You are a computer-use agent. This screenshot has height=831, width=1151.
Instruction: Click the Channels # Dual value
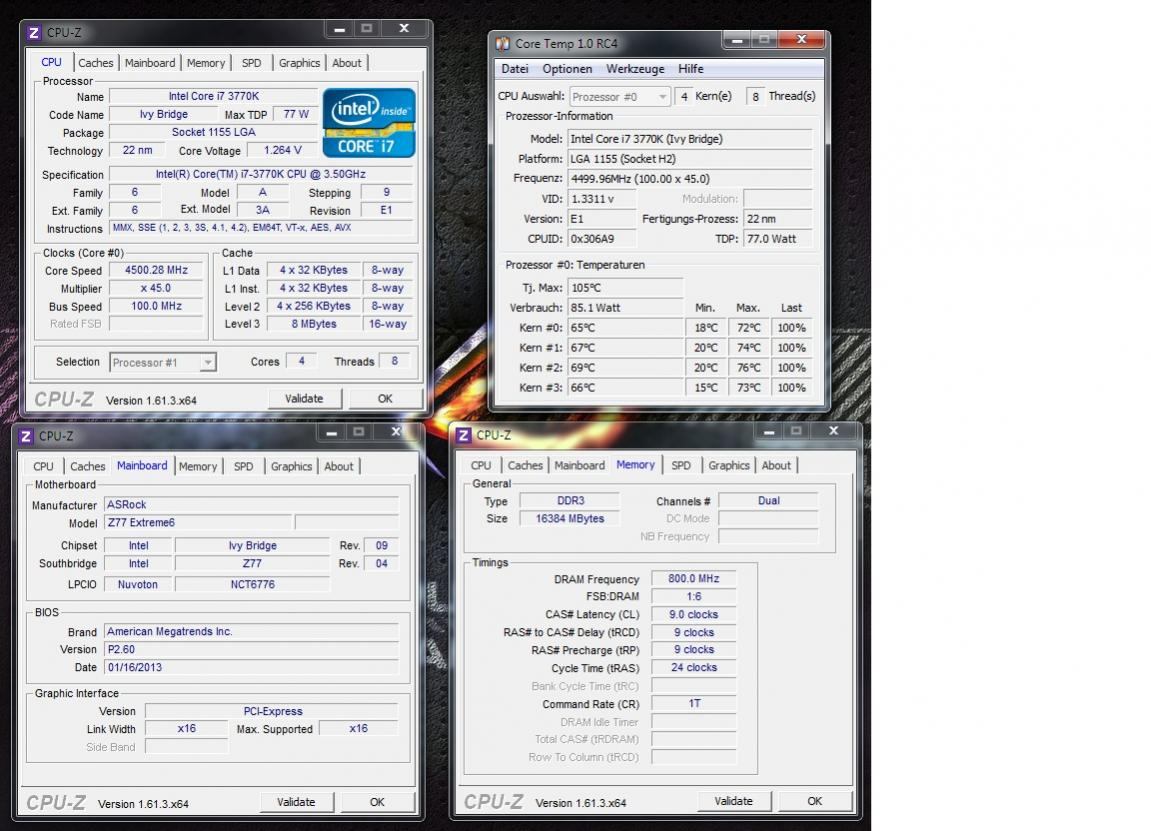click(x=769, y=501)
